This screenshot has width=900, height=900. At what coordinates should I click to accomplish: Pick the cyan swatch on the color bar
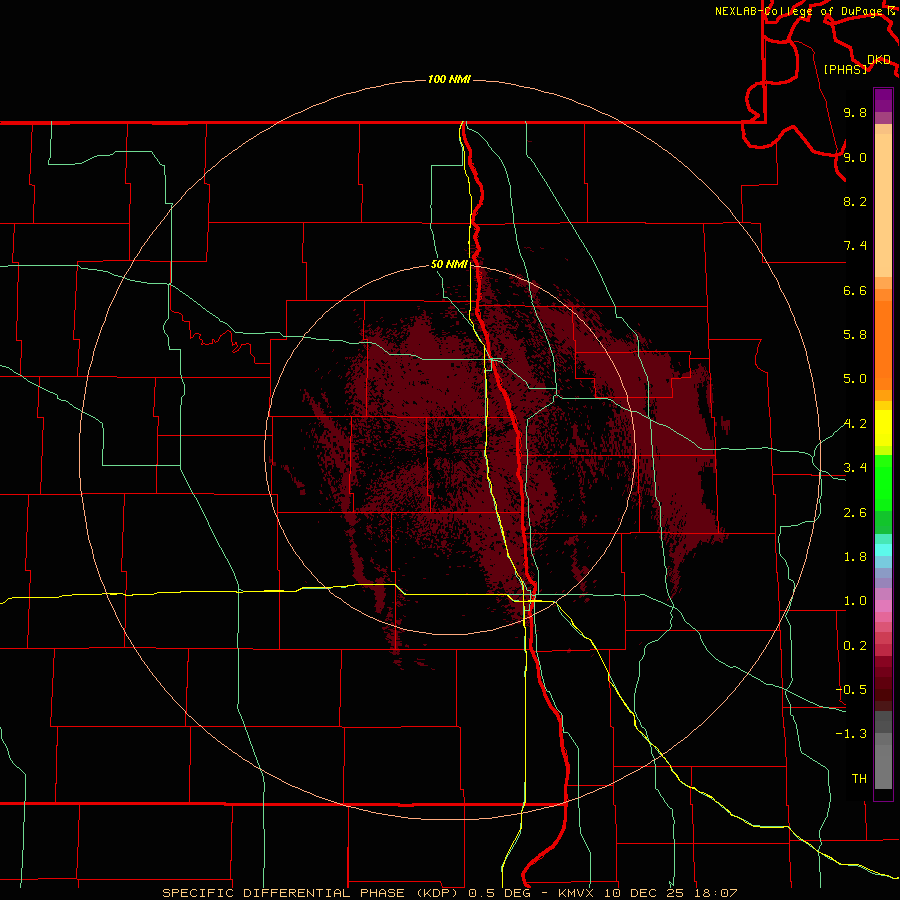(883, 549)
